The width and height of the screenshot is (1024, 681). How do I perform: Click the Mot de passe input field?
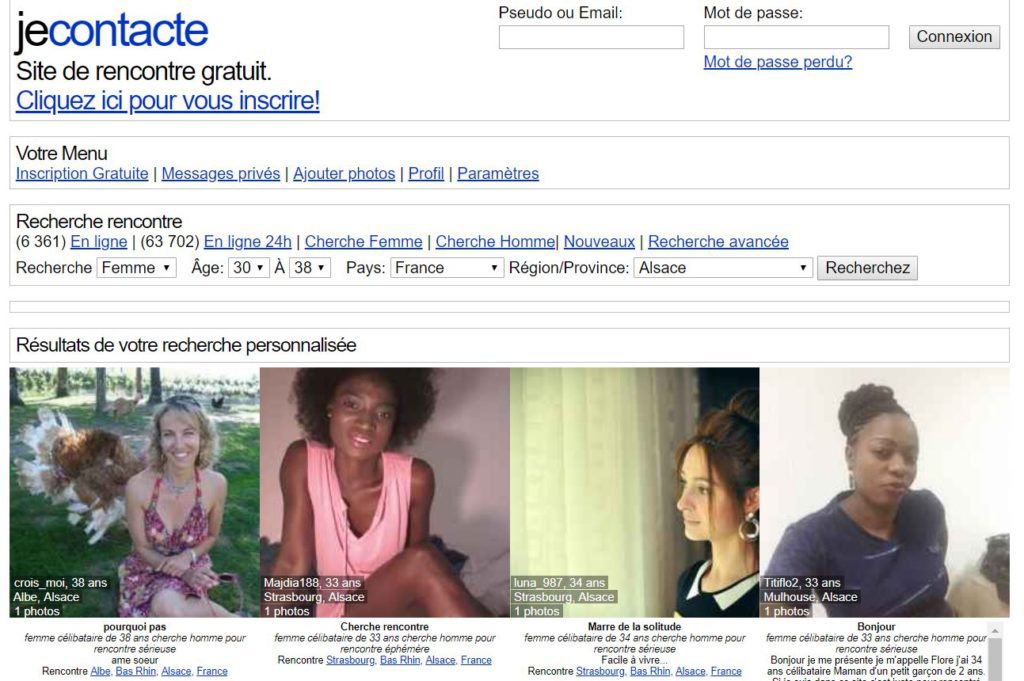796,38
